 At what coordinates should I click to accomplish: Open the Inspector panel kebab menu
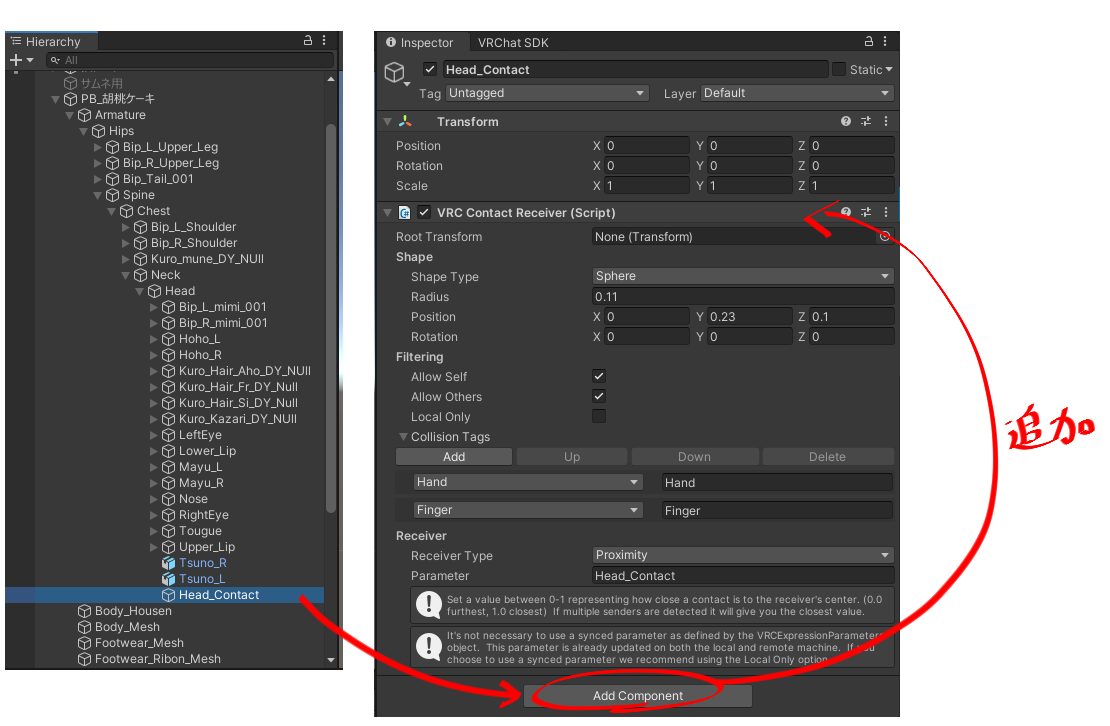885,42
